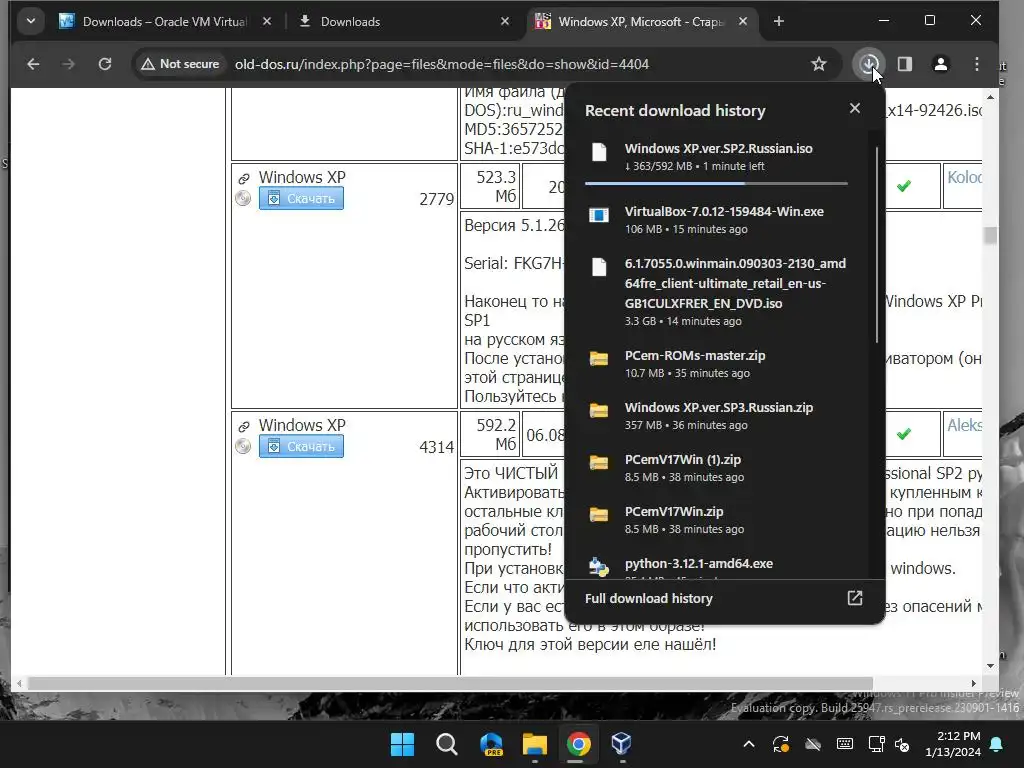Viewport: 1024px width, 768px height.
Task: Open the tab search dropdown arrow
Action: click(x=30, y=21)
